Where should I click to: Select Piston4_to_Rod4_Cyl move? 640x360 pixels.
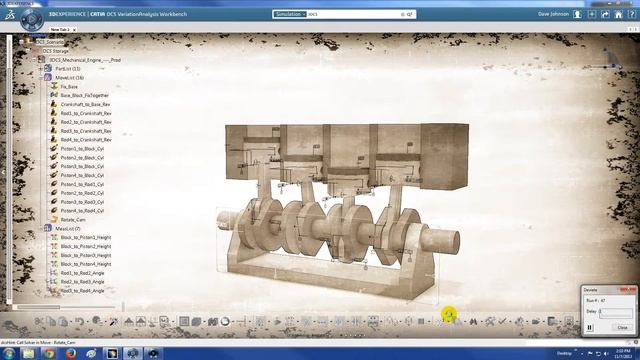pos(82,211)
